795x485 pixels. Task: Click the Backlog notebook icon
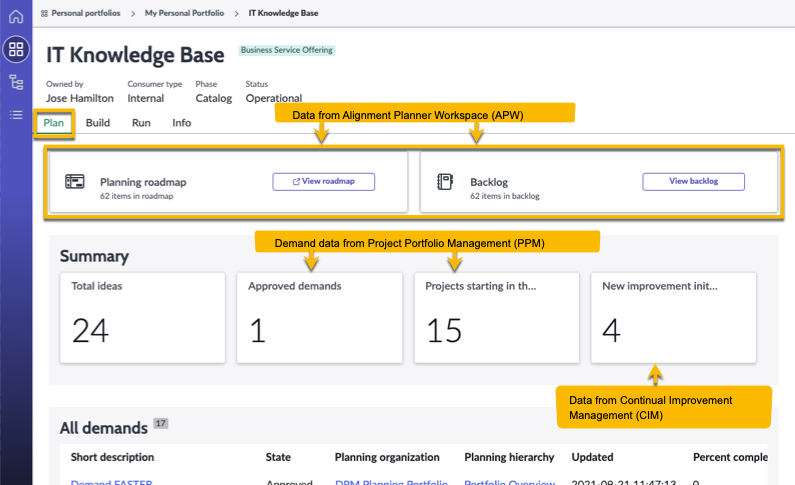(445, 181)
